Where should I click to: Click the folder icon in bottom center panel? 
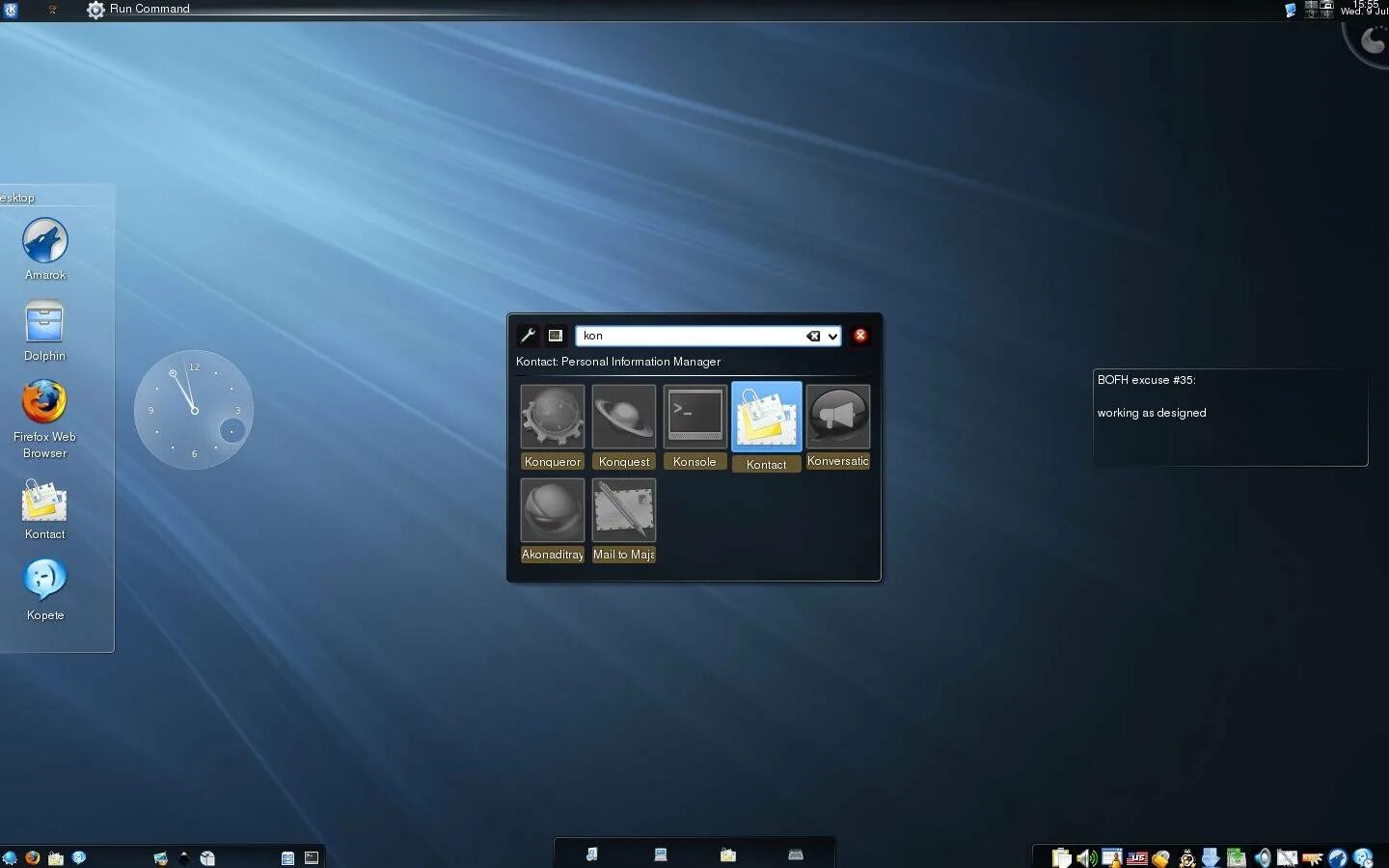(x=728, y=854)
